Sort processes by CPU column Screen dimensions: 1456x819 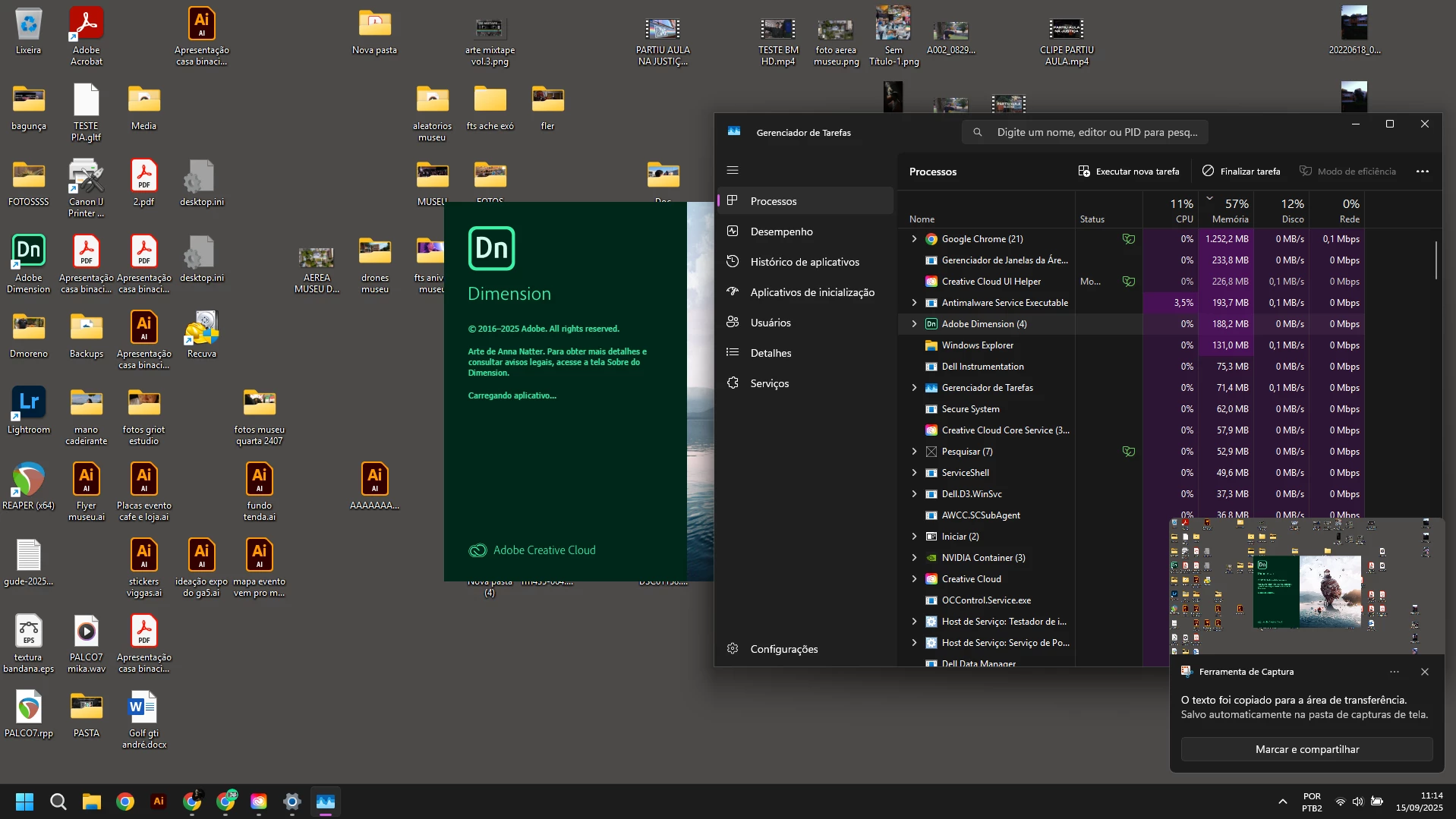pos(1171,210)
